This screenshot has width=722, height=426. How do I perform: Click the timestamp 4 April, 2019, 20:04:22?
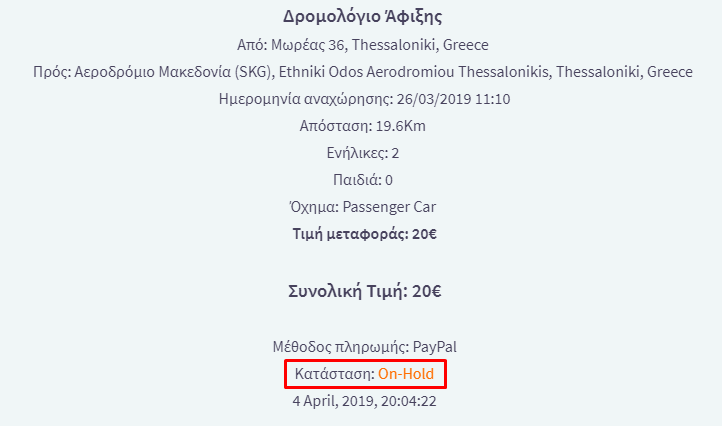tap(364, 401)
